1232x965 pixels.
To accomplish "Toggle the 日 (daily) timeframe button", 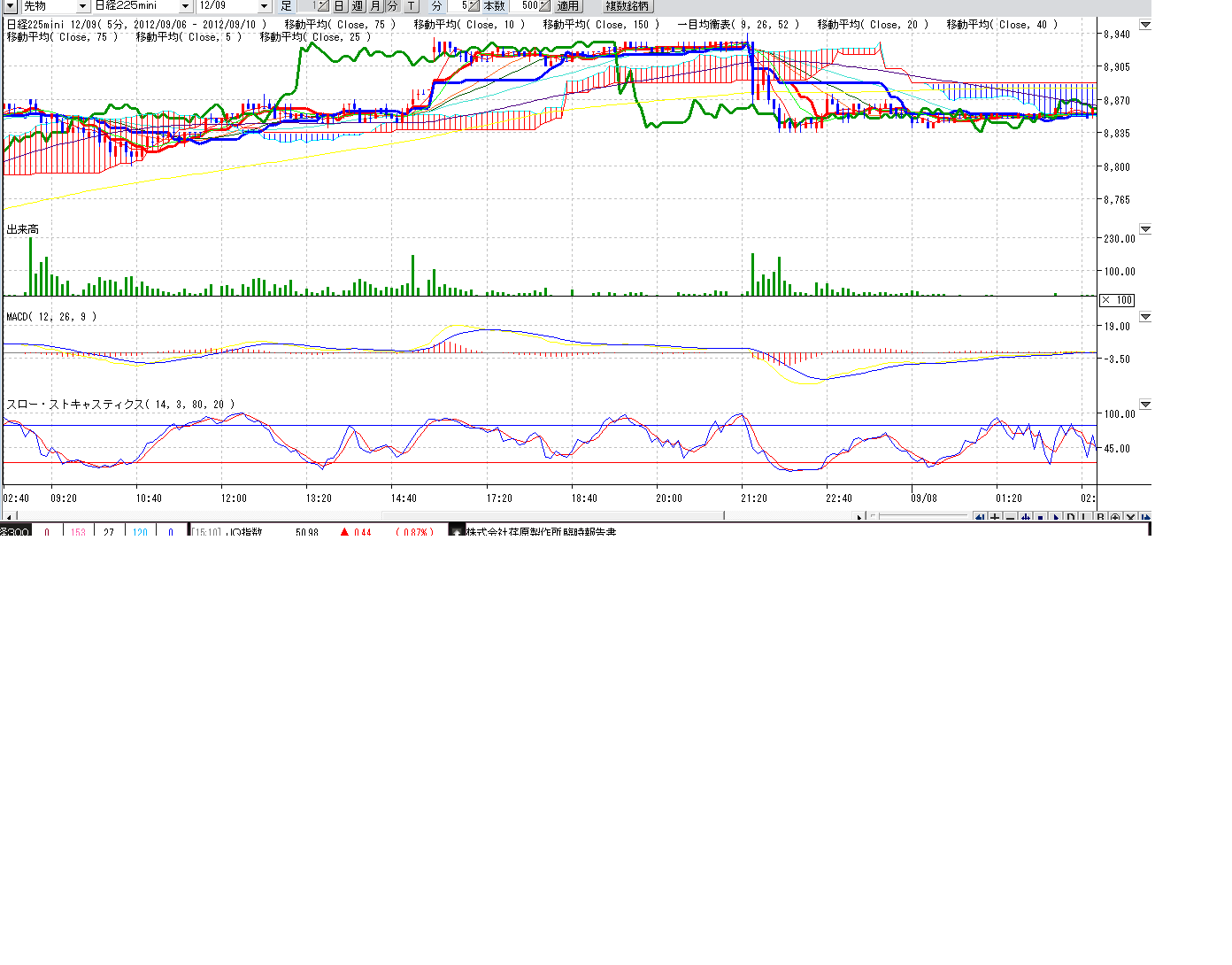I will pyautogui.click(x=339, y=6).
